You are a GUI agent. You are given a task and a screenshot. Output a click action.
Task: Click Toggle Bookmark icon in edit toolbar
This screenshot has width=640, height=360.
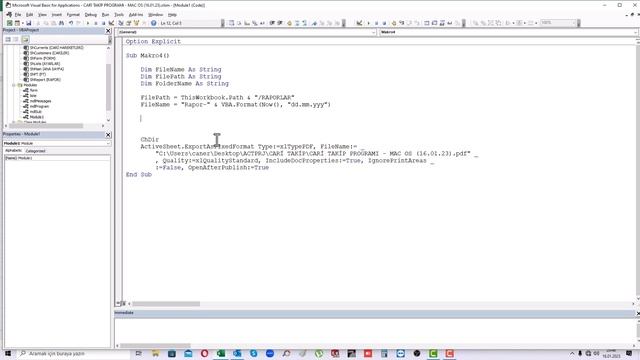(x=314, y=23)
